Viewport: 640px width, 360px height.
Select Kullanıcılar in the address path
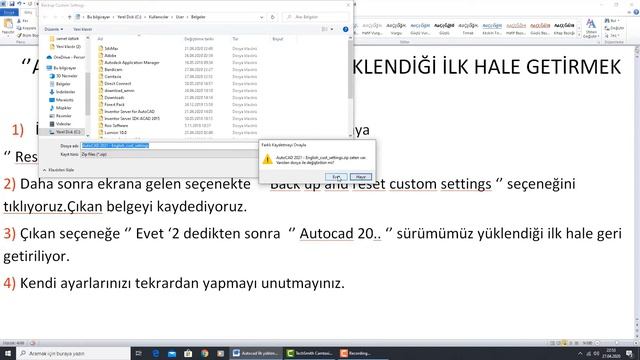(x=158, y=17)
